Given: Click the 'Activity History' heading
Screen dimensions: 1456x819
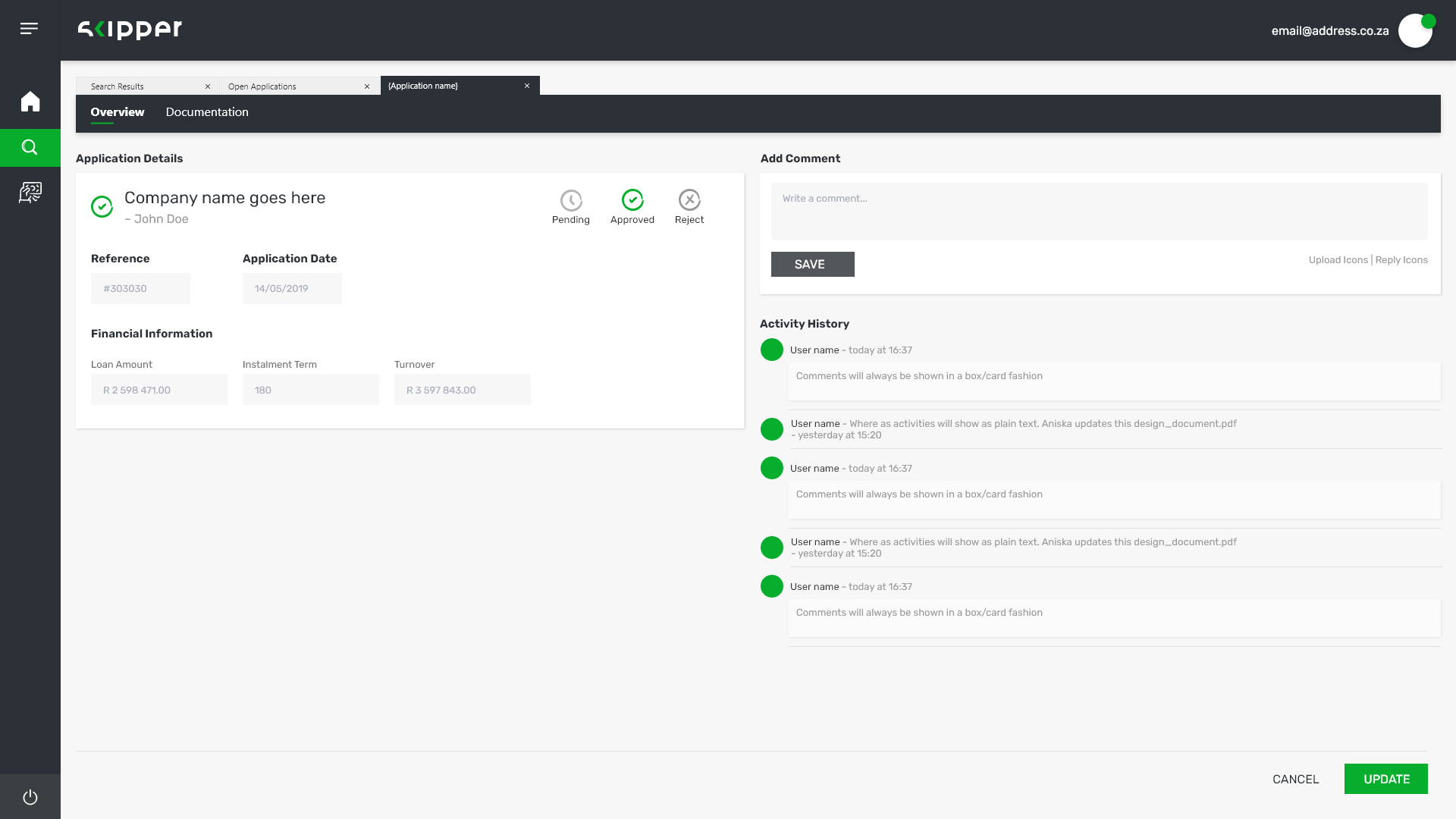Looking at the screenshot, I should click(805, 324).
